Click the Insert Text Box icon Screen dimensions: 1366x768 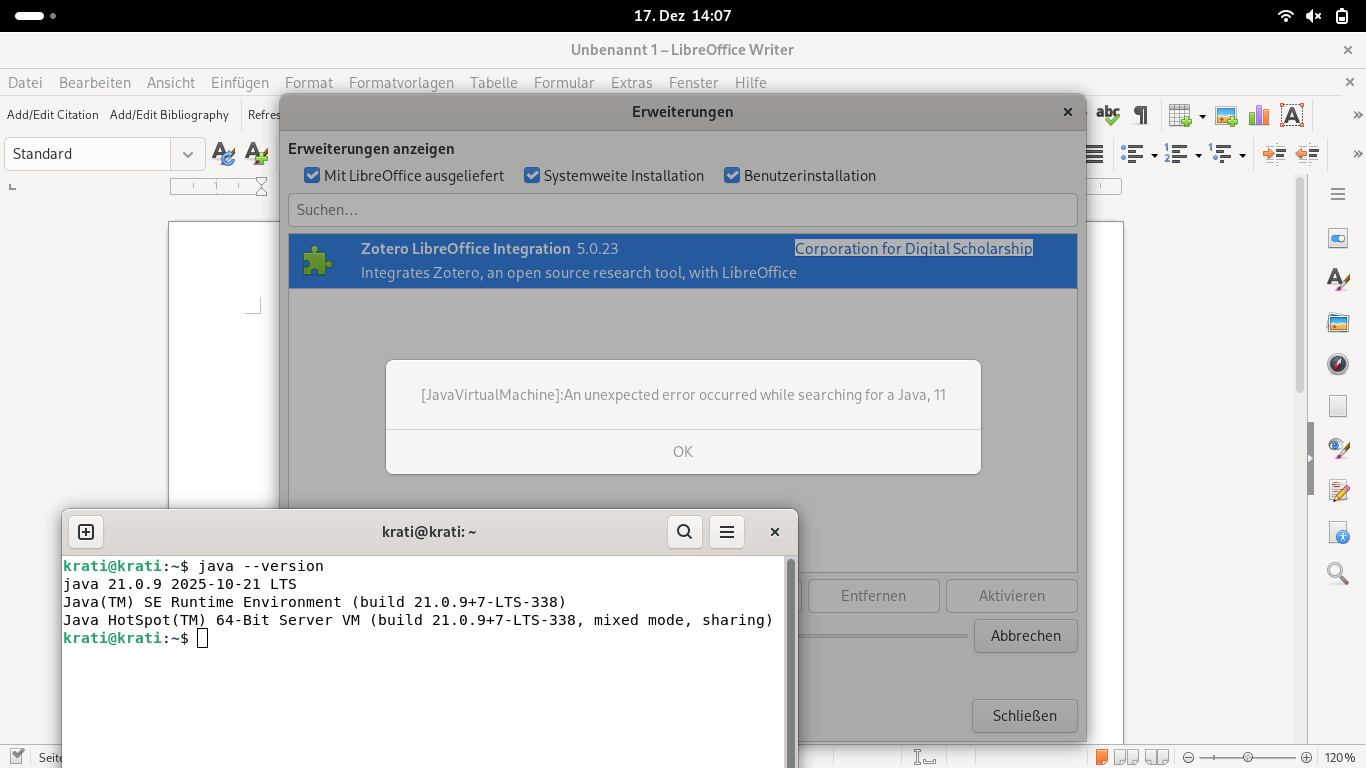1292,115
